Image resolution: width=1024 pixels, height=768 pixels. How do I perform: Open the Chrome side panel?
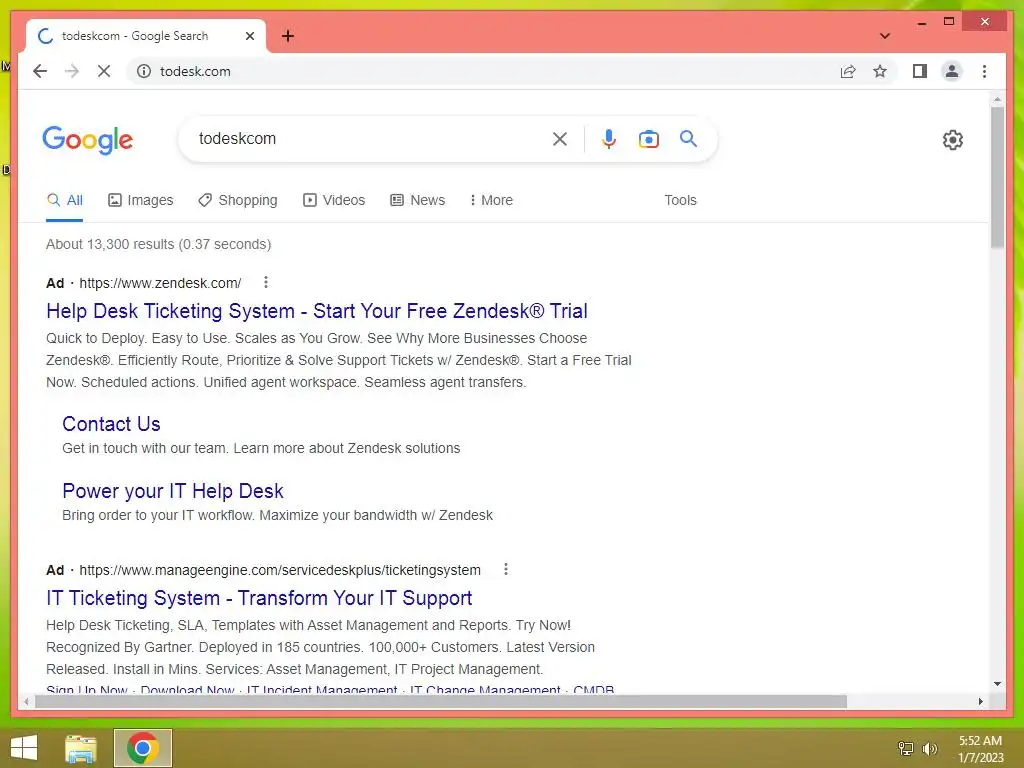coord(920,71)
